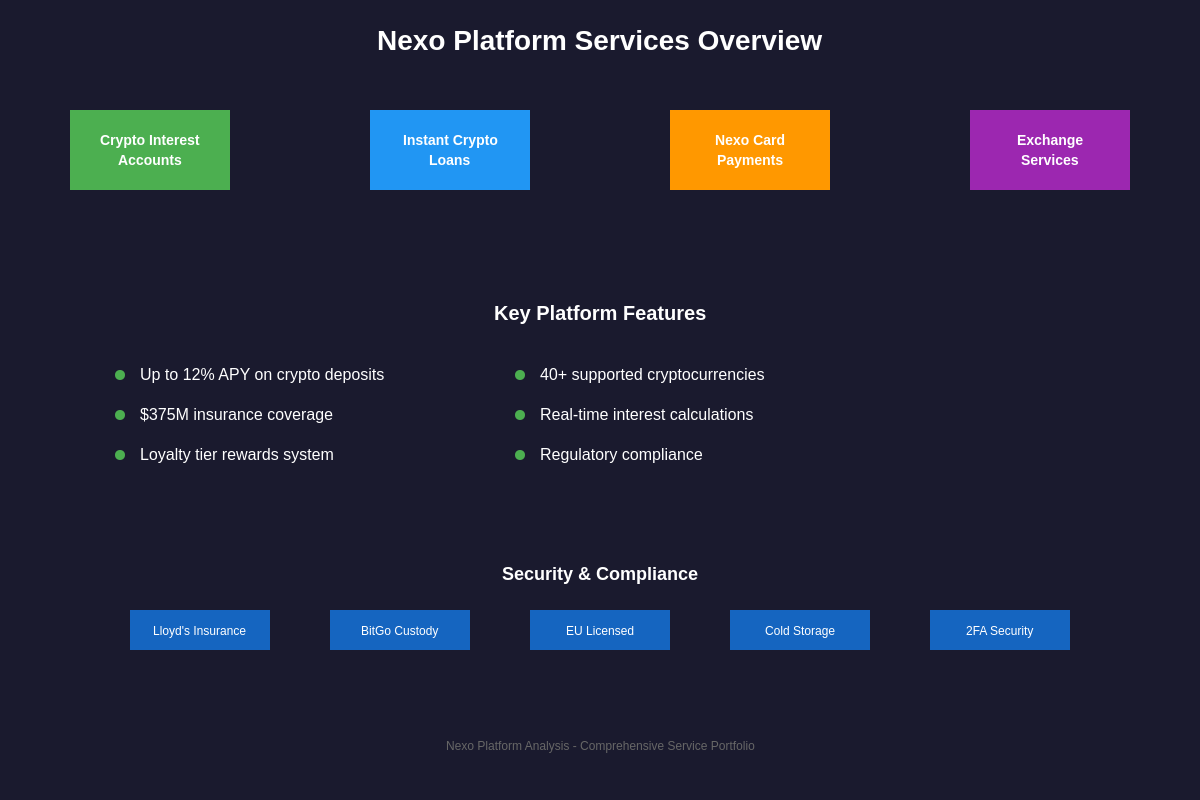Click green bullet beside 12% APY item
This screenshot has width=1200, height=800.
pyautogui.click(x=120, y=375)
